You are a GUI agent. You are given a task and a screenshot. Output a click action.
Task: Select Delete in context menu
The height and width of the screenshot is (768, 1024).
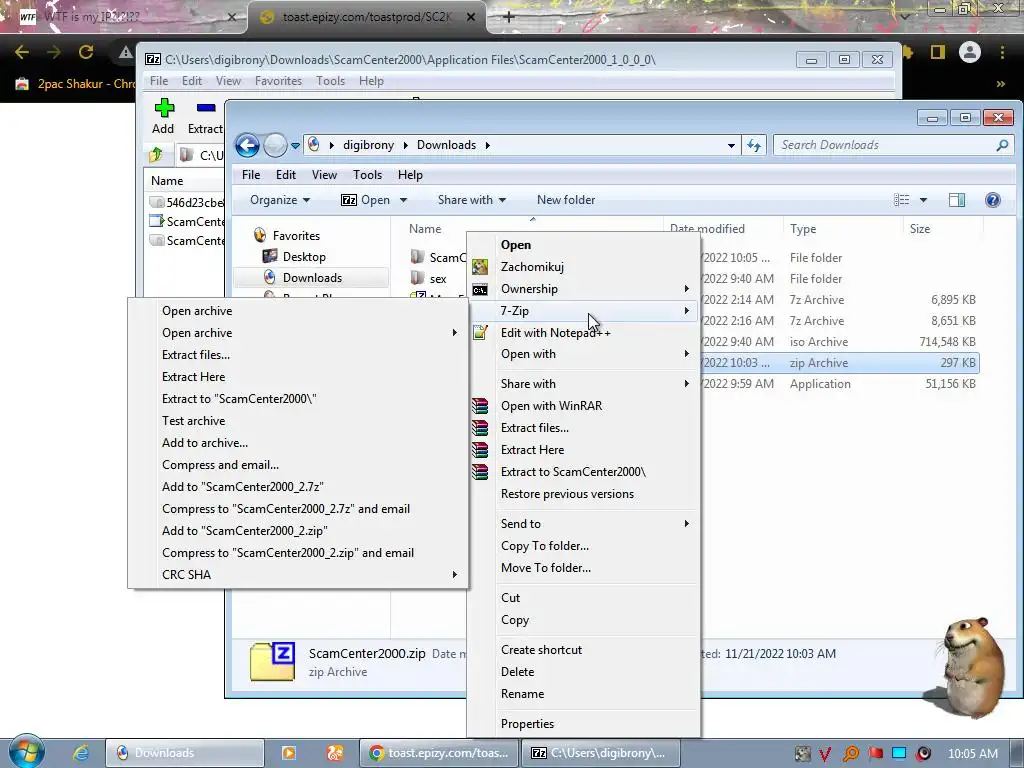517,671
